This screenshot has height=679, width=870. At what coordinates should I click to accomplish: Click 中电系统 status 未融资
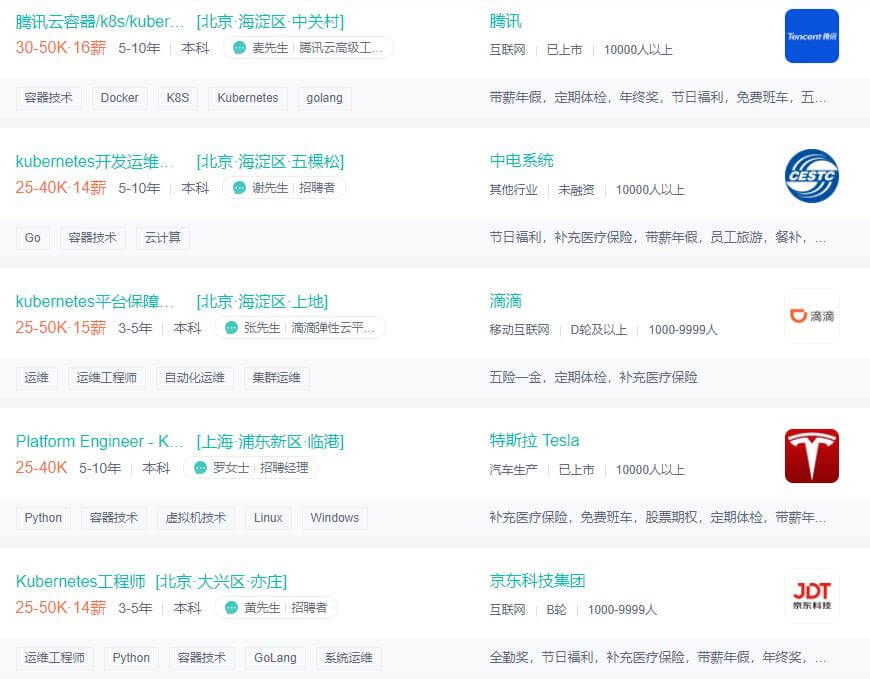click(x=576, y=190)
